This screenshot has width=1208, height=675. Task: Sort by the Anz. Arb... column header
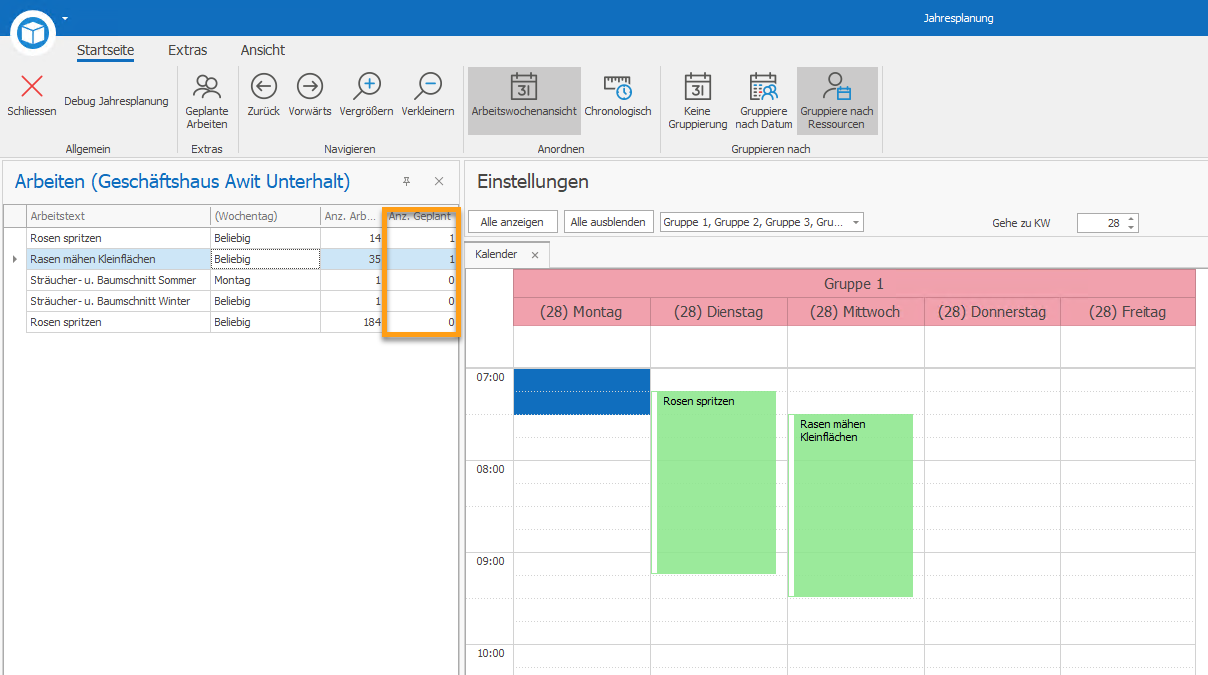pyautogui.click(x=352, y=216)
